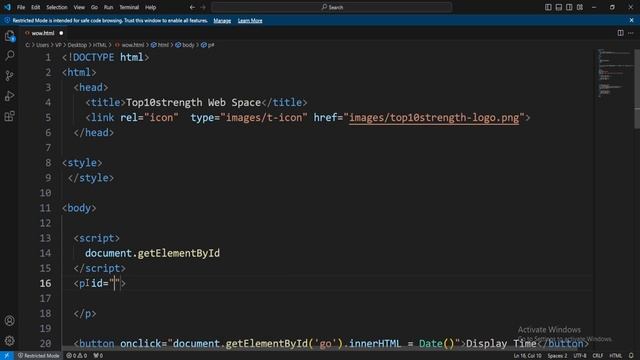Open the View menu
Screen dimensions: 640x360
(79, 7)
